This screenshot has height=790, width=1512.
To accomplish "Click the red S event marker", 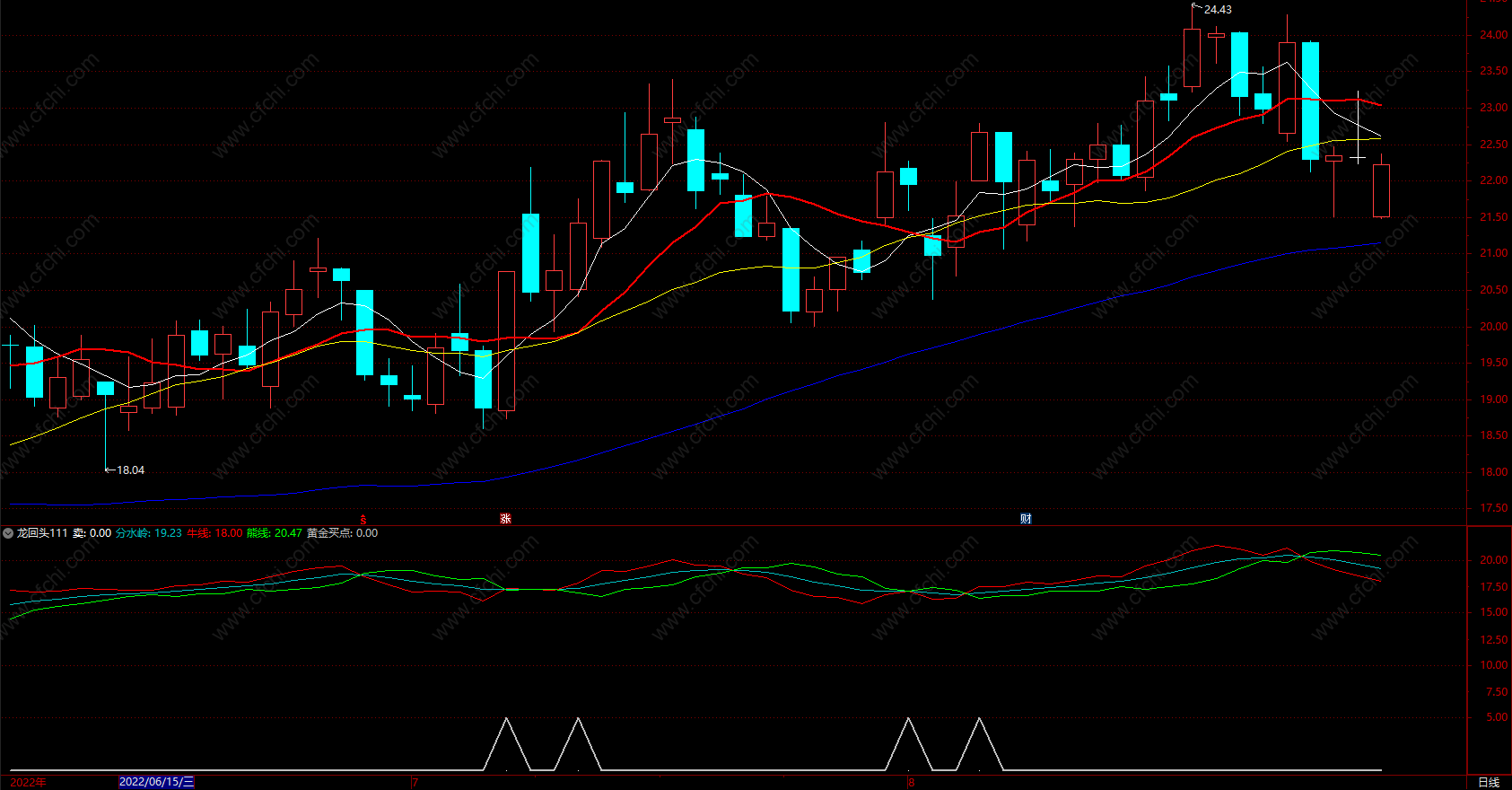I will tap(363, 519).
